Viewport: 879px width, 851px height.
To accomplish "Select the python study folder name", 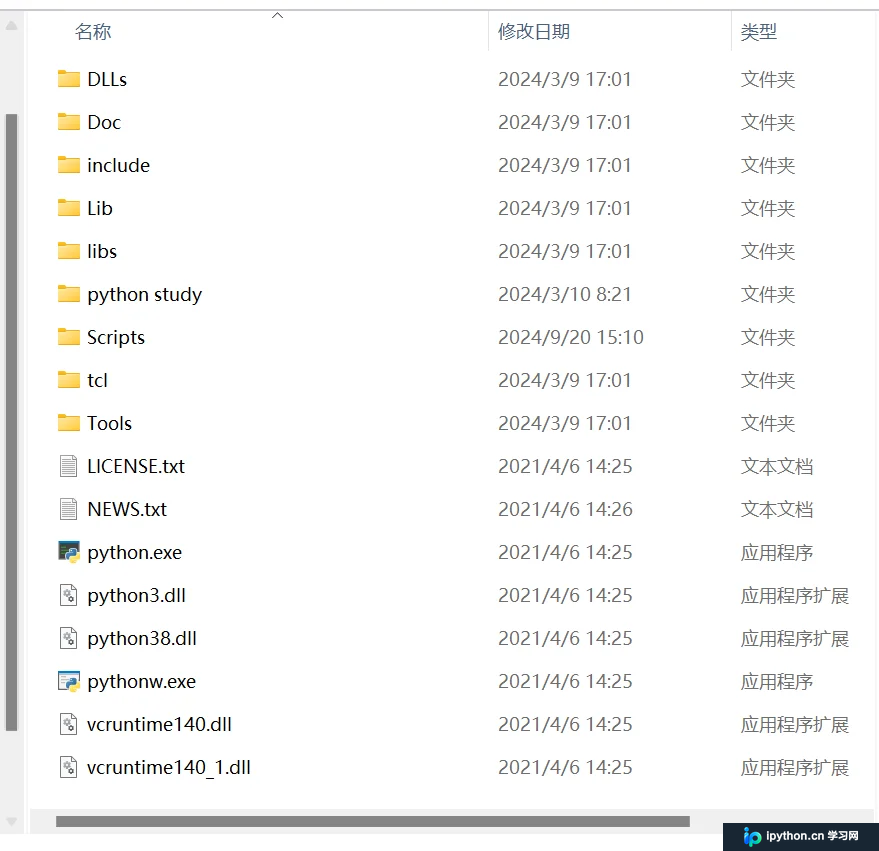I will [145, 294].
